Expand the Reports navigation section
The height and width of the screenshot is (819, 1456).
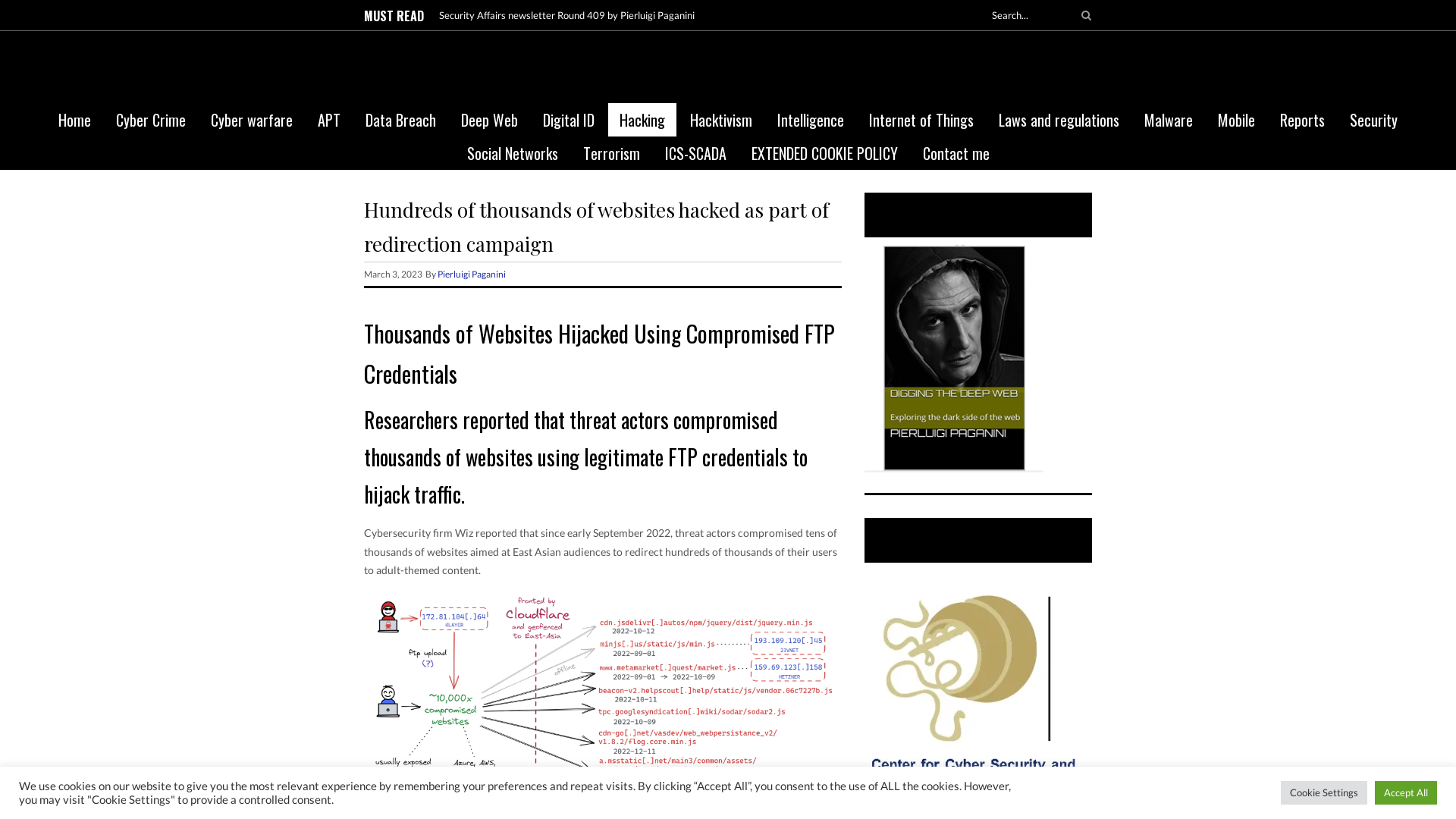pos(1302,119)
